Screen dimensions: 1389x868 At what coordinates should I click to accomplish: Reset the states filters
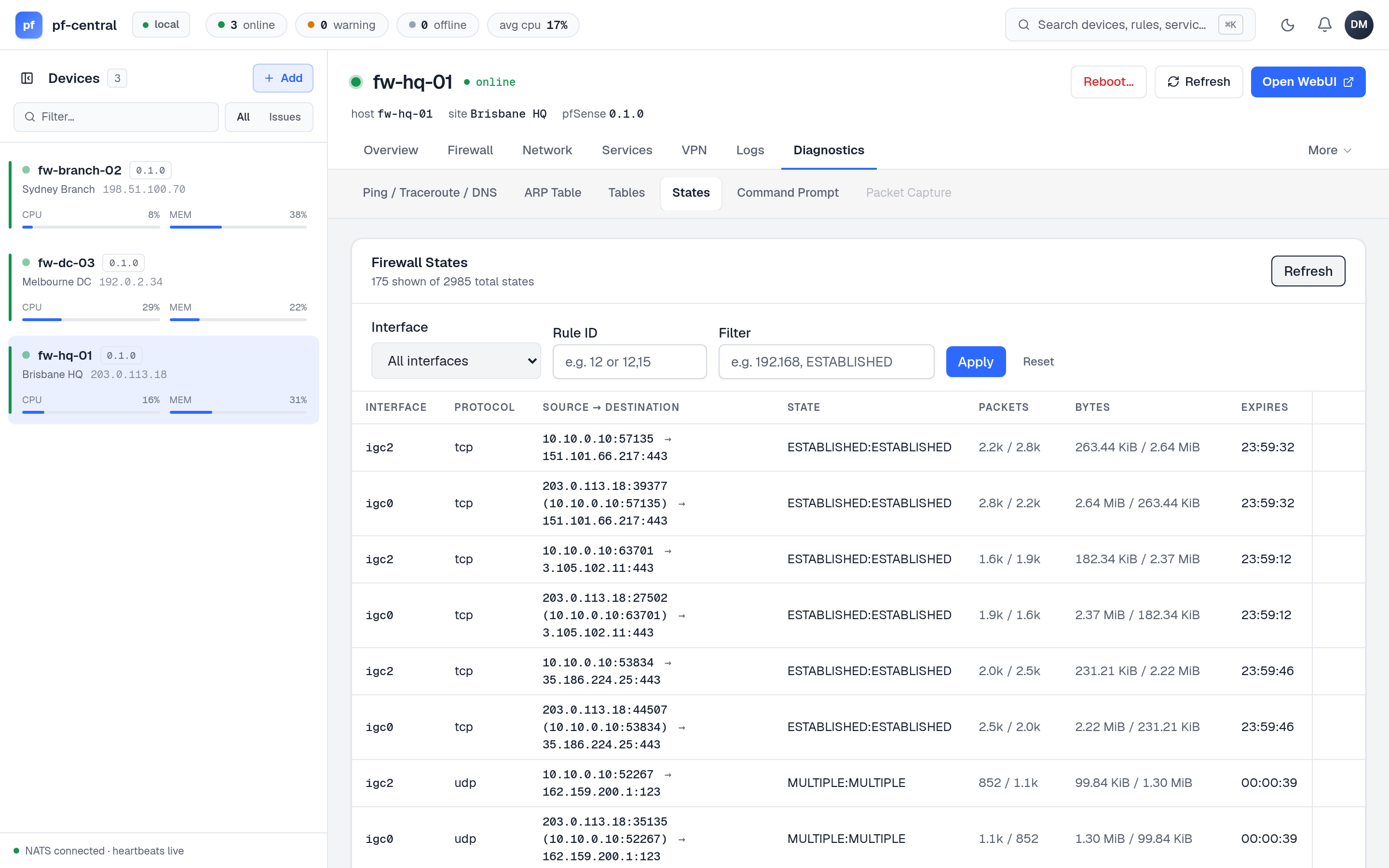click(x=1038, y=362)
